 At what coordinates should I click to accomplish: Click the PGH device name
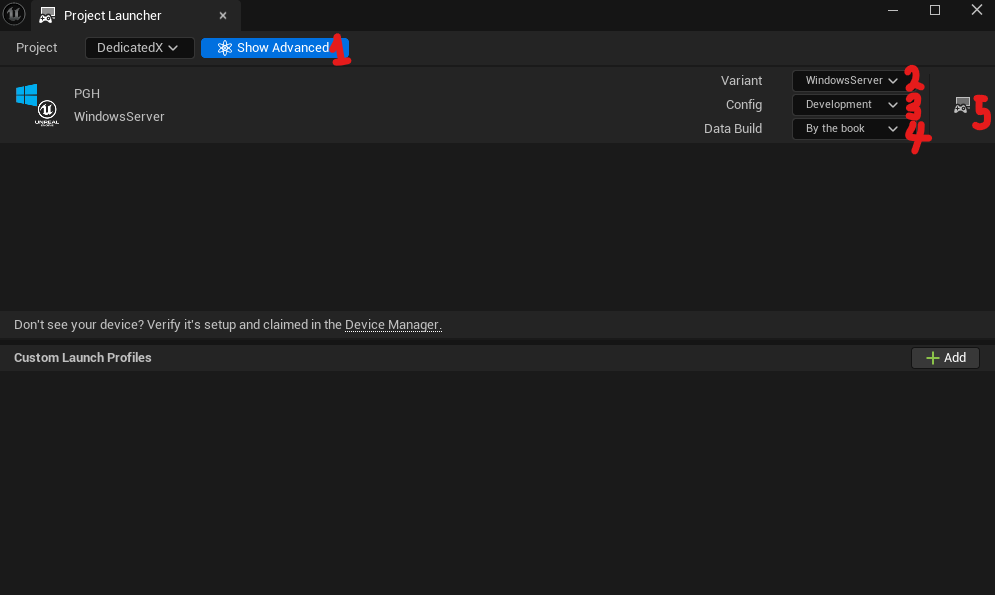(87, 93)
